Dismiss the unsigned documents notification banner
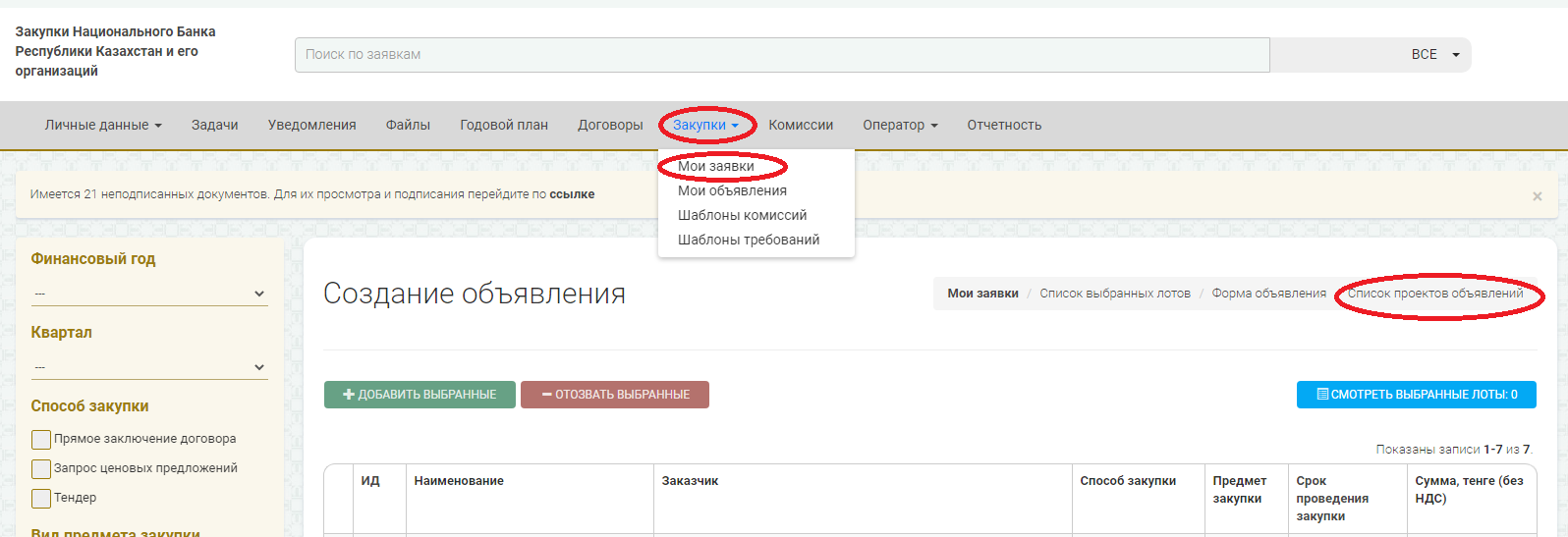The height and width of the screenshot is (537, 1568). [x=1537, y=196]
